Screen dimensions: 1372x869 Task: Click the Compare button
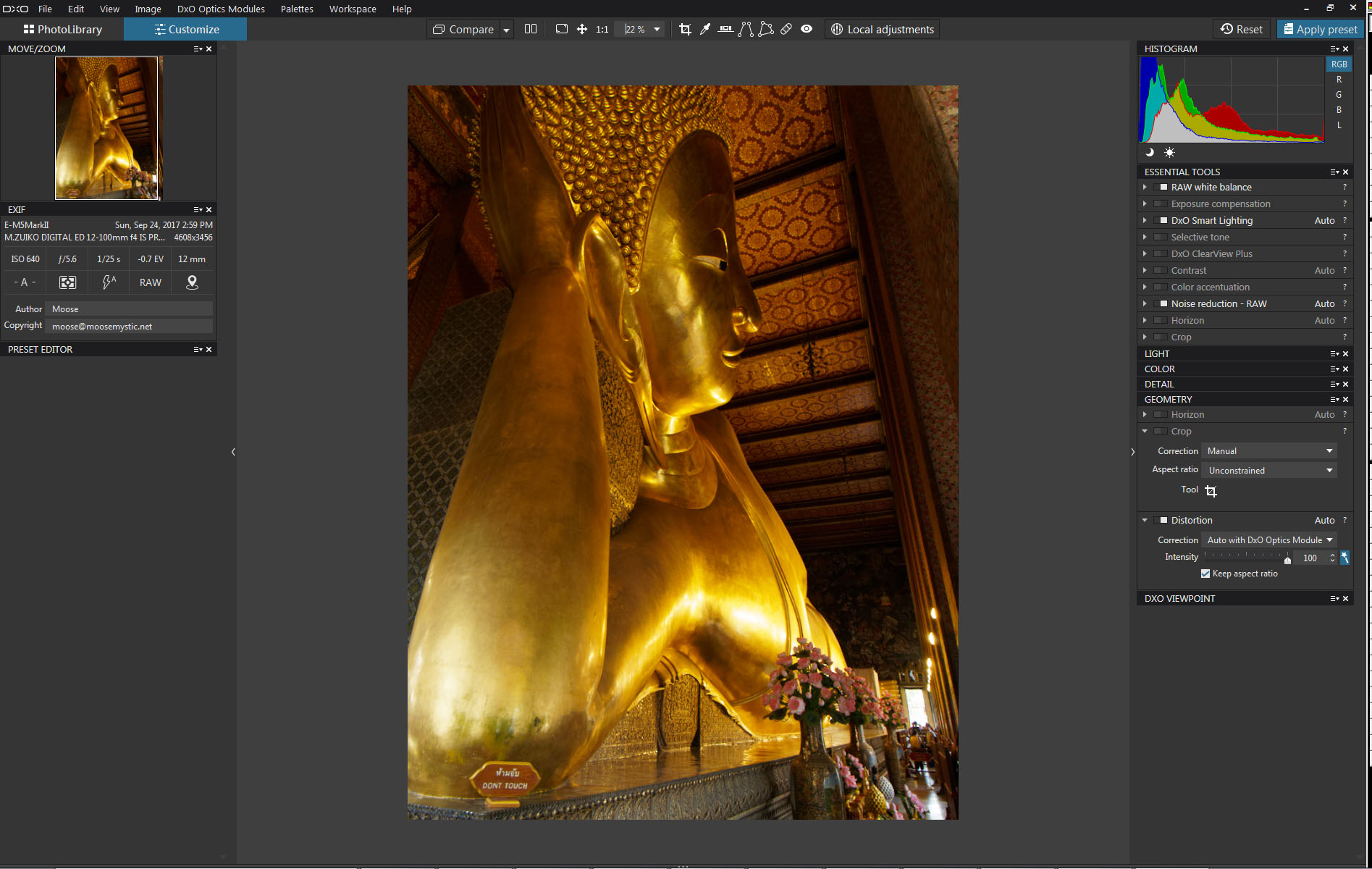[x=463, y=30]
